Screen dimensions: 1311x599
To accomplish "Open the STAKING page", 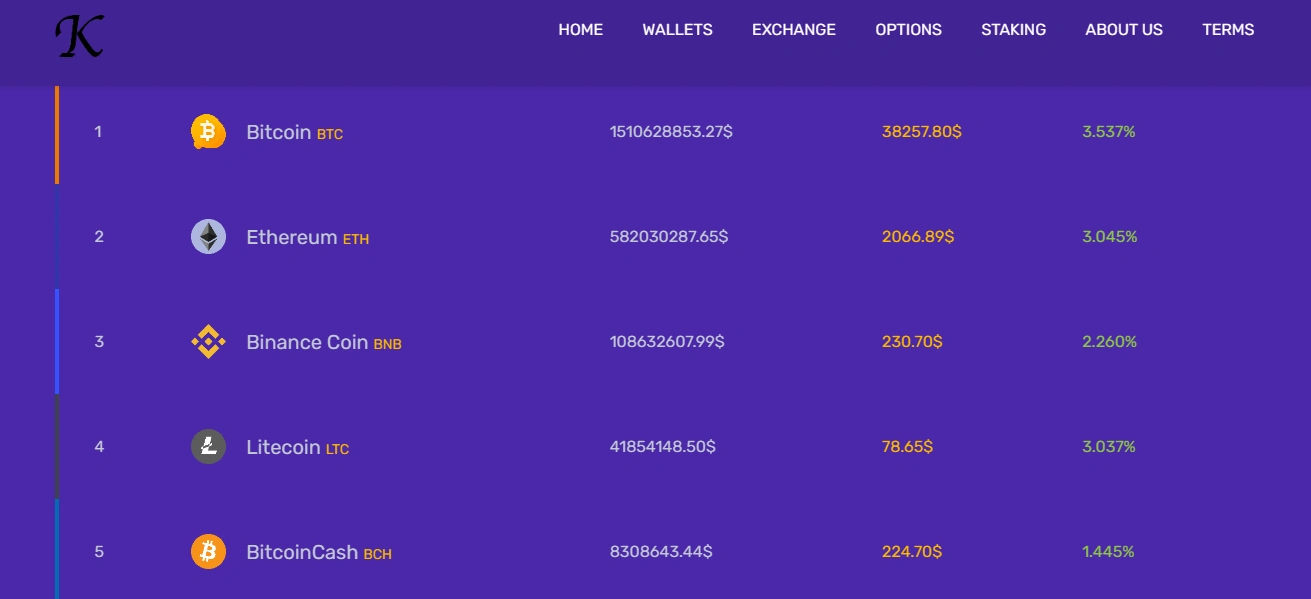I will pyautogui.click(x=1013, y=30).
